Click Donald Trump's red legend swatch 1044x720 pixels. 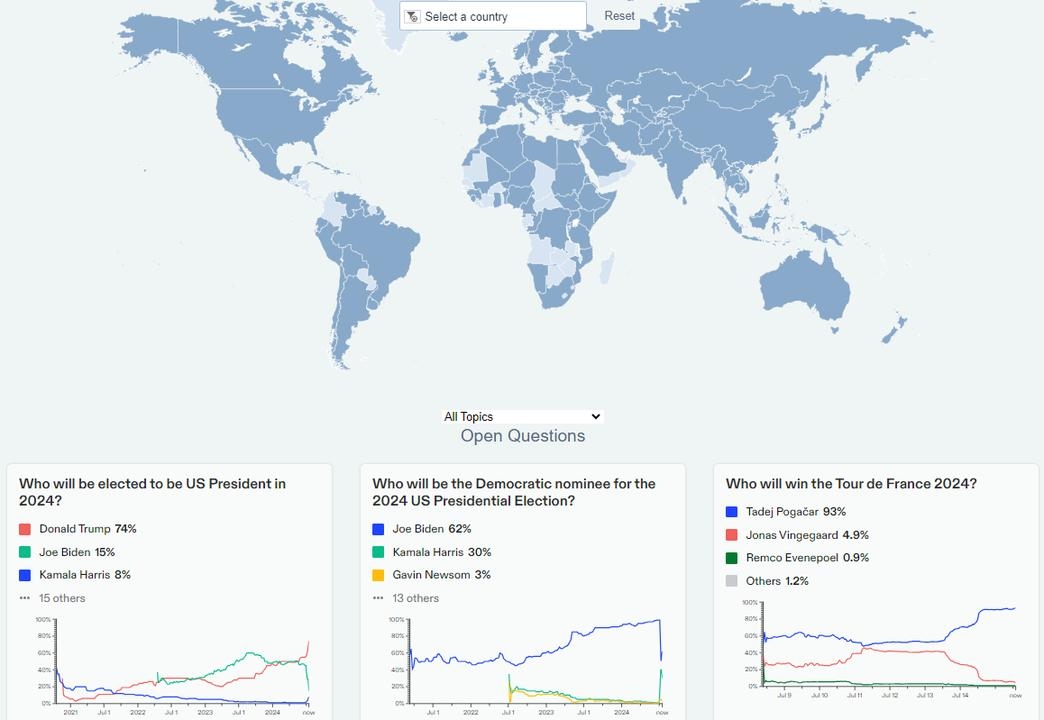[25, 529]
